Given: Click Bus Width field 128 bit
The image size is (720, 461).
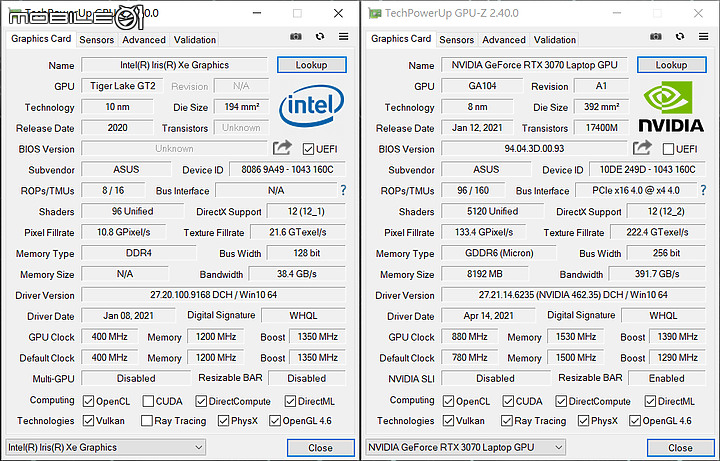Looking at the screenshot, I should (x=306, y=253).
